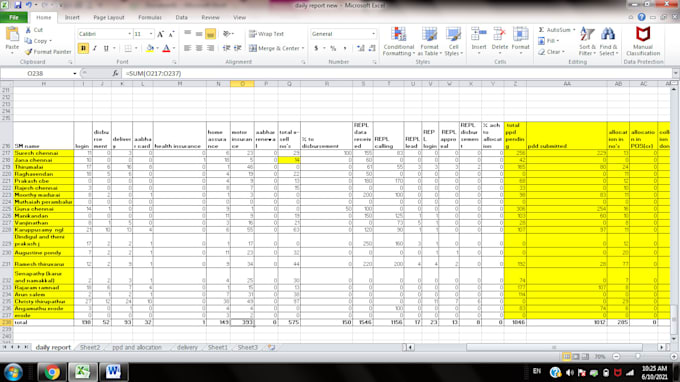Open the Font Color dropdown arrow
The image size is (680, 382).
(174, 48)
